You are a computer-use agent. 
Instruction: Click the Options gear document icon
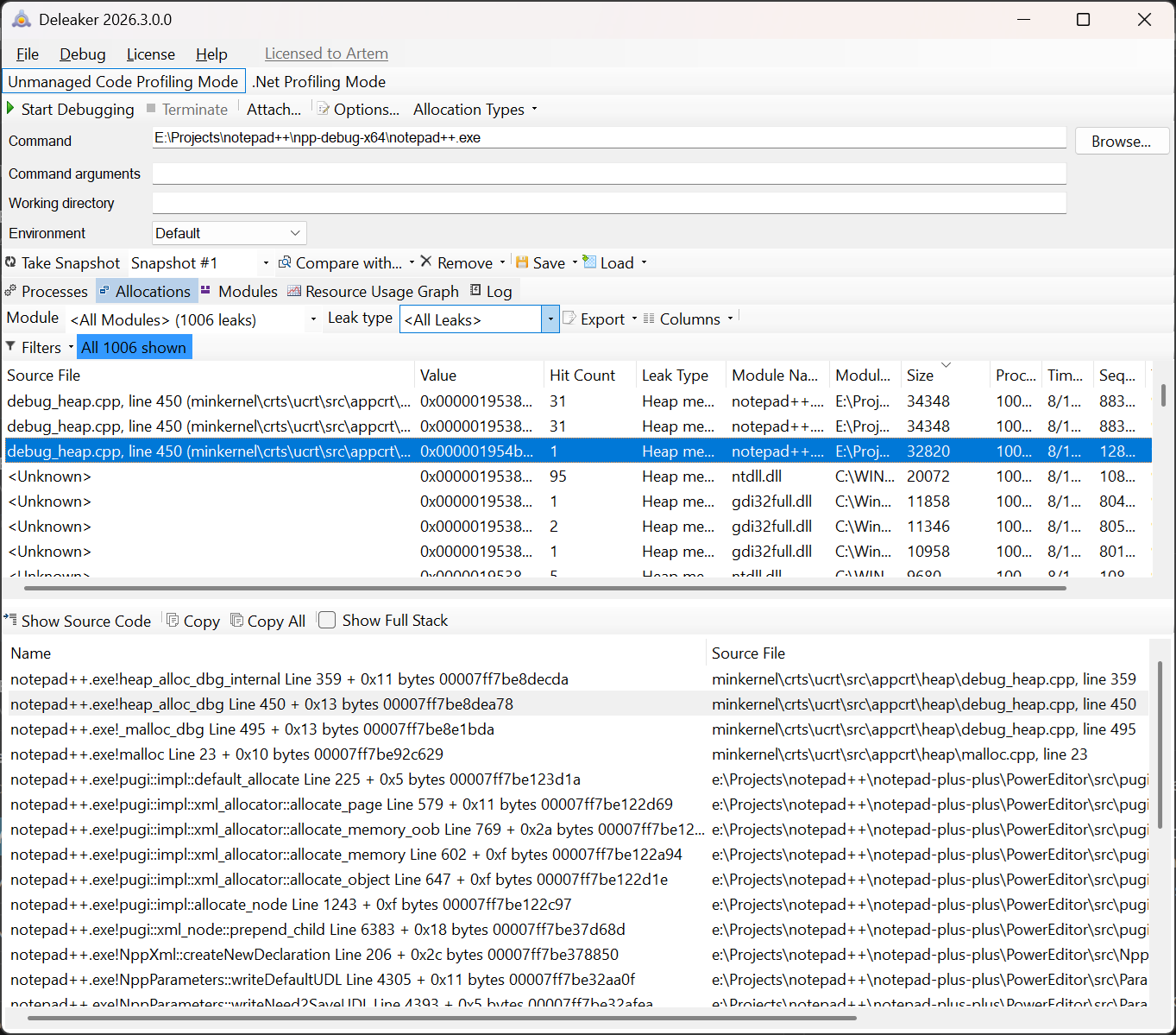(x=324, y=109)
